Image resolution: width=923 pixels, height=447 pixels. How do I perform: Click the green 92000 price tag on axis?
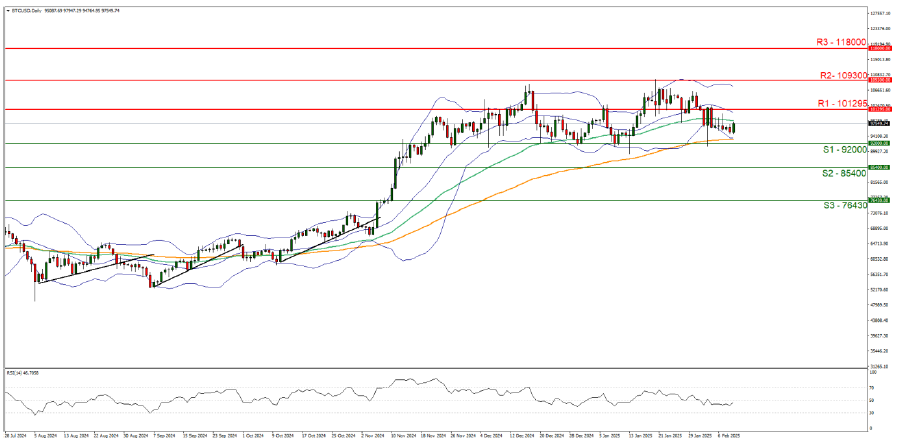click(879, 143)
